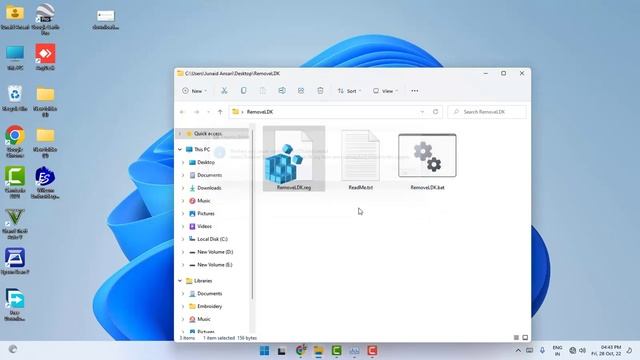Screen dimensions: 640x360
Task: Click the microphone icon in system tray
Action: [542, 351]
